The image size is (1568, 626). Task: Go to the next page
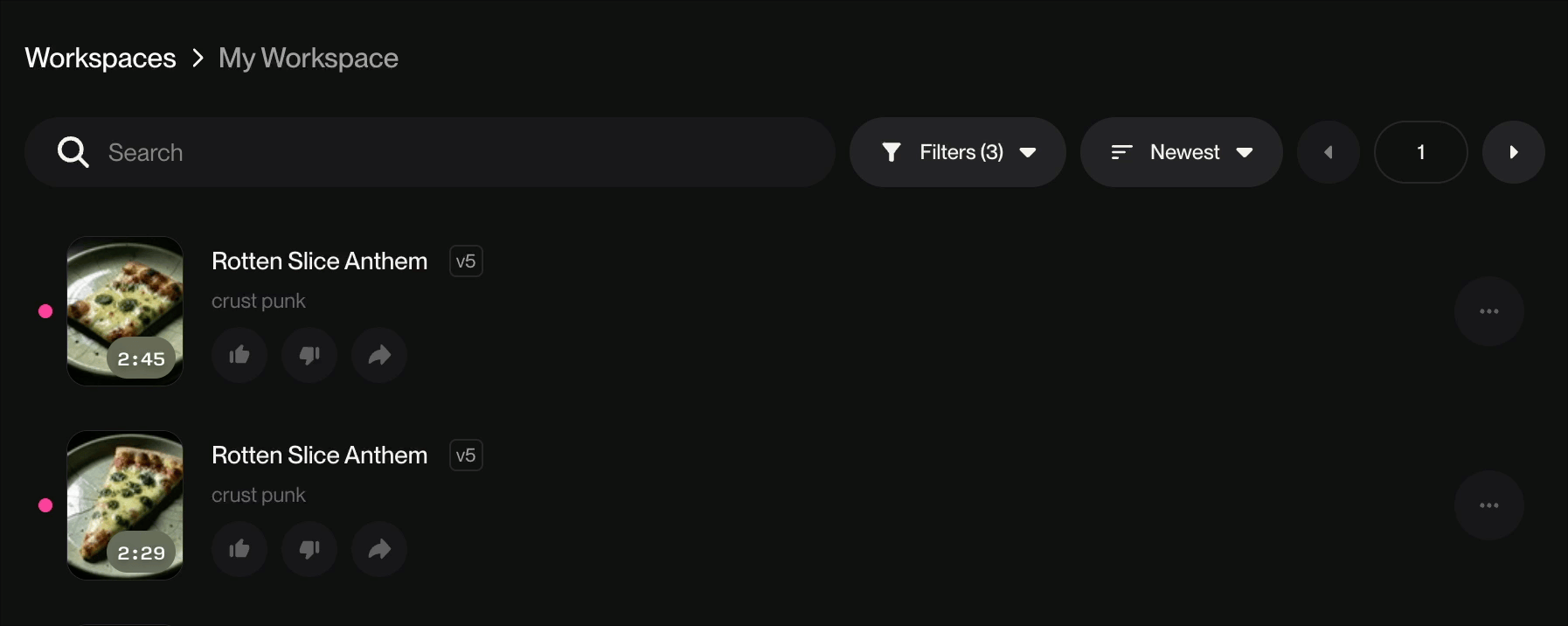[x=1513, y=152]
